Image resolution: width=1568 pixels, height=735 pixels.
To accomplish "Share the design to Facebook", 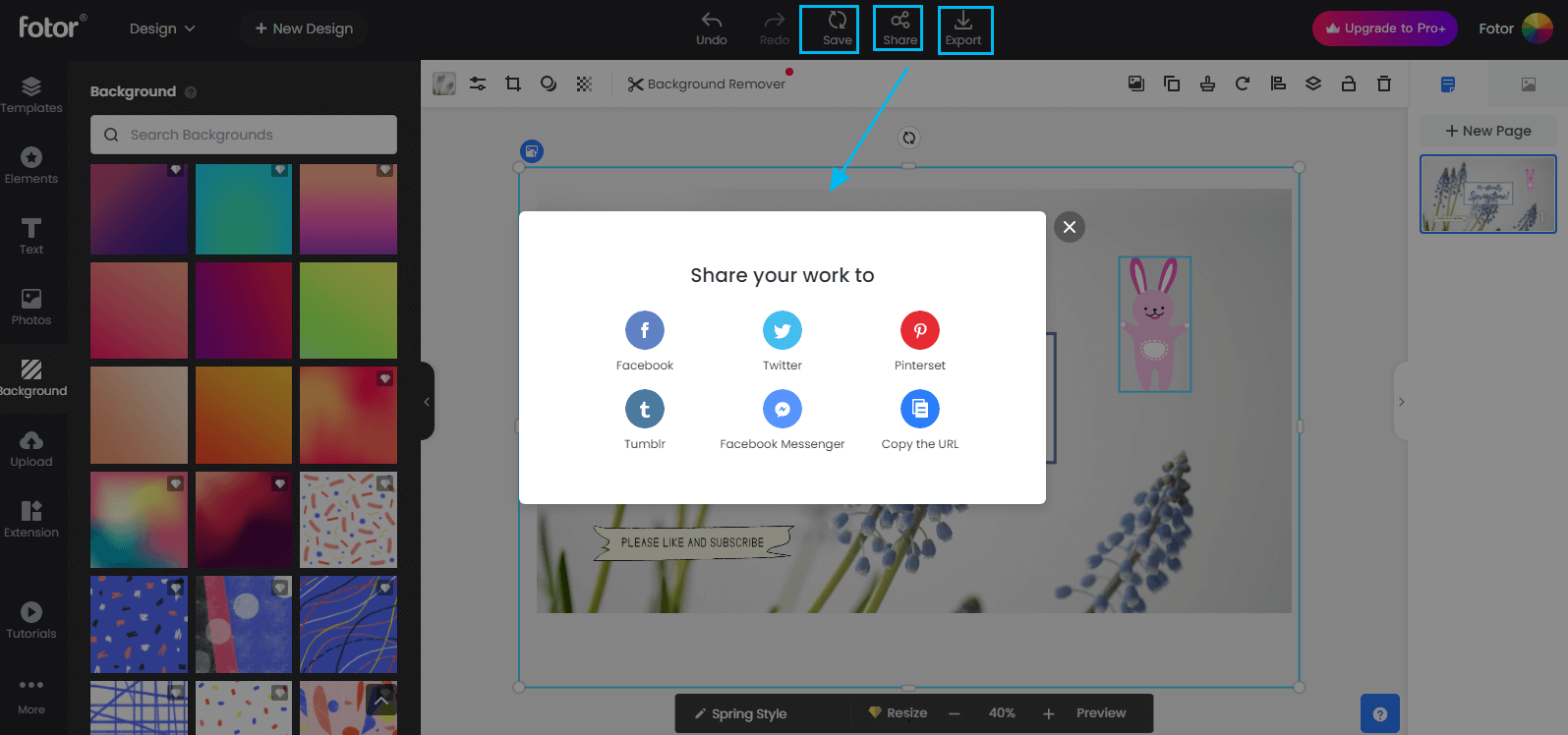I will point(645,330).
